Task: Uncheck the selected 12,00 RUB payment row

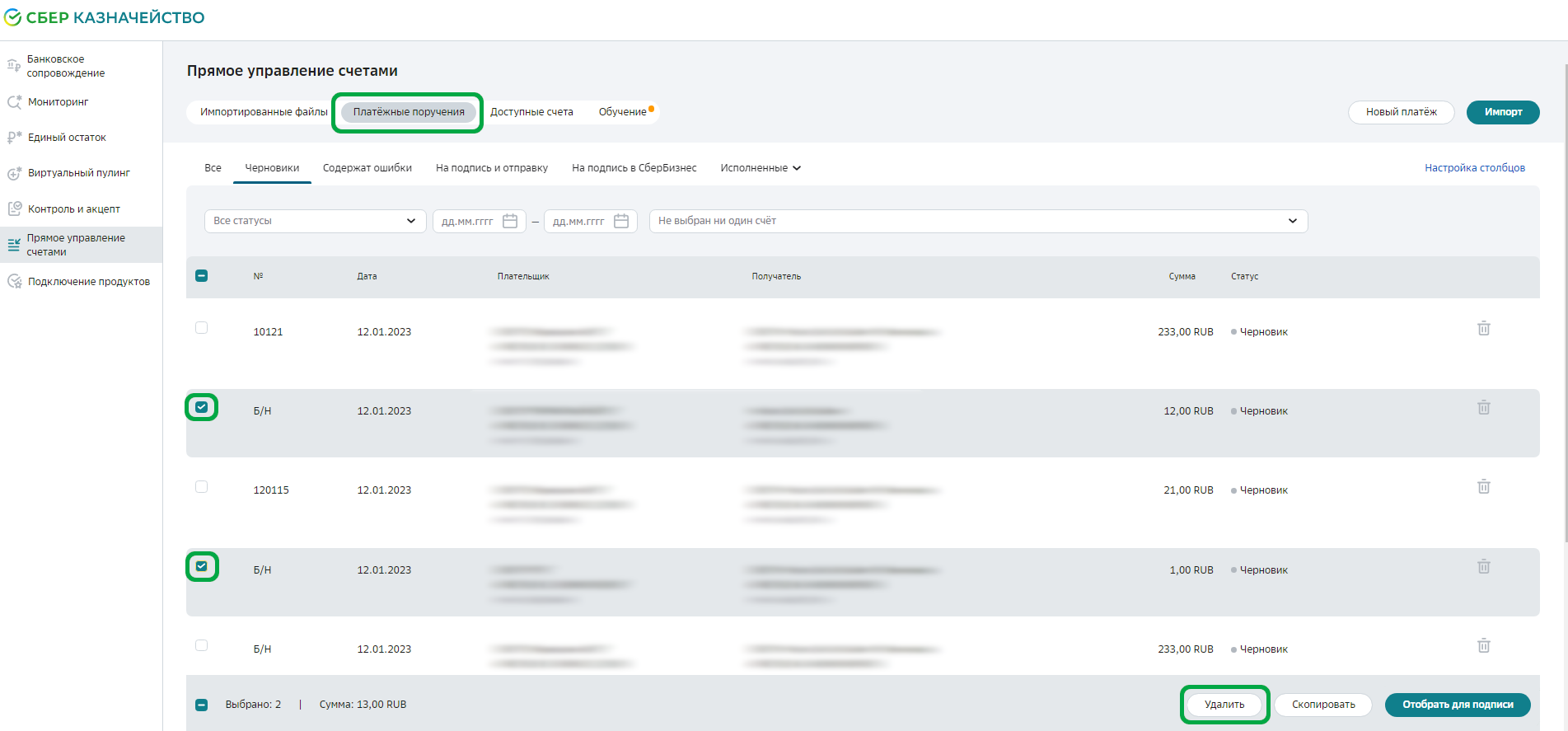Action: point(201,407)
